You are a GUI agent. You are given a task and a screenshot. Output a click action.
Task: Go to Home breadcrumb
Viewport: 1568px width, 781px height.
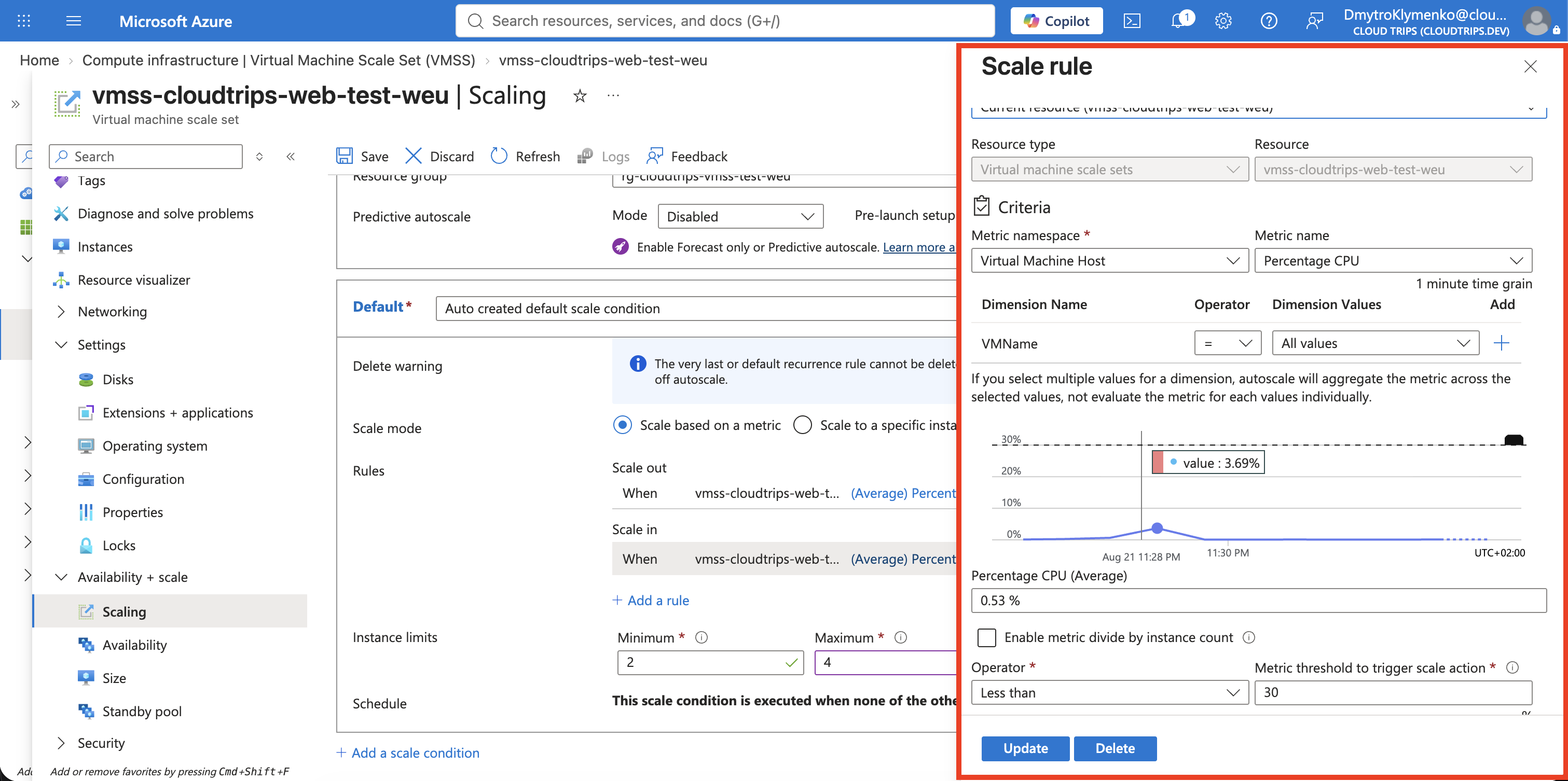pos(39,60)
